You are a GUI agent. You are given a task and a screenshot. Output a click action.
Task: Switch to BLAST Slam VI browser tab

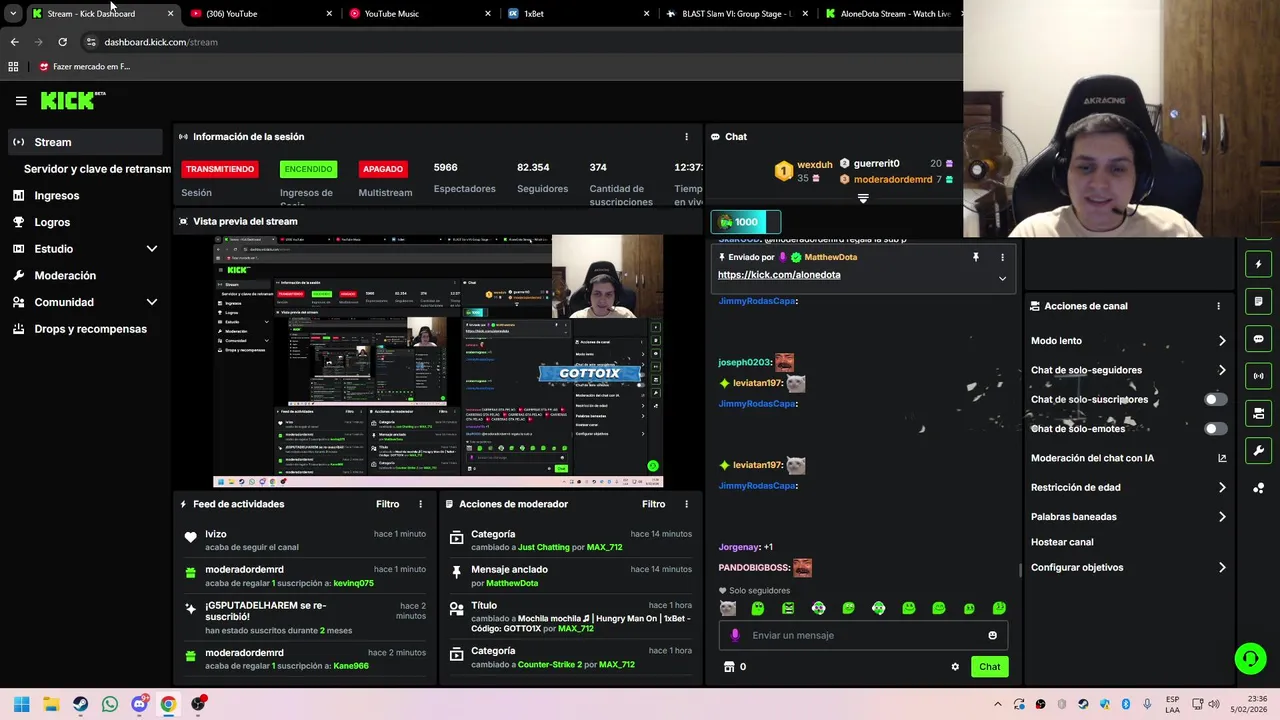737,14
